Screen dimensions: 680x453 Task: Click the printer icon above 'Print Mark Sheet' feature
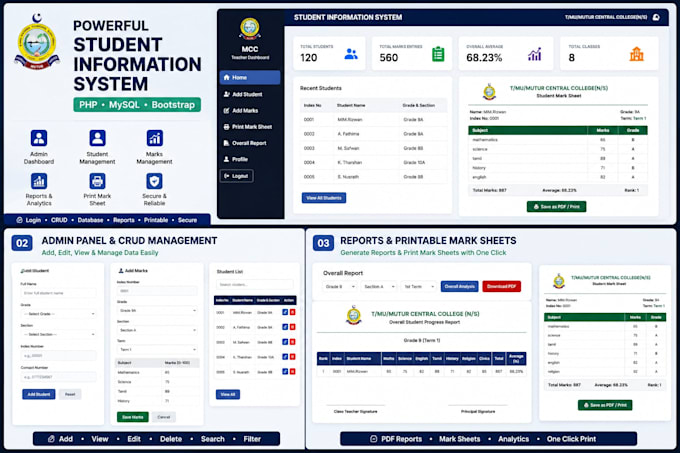97,181
